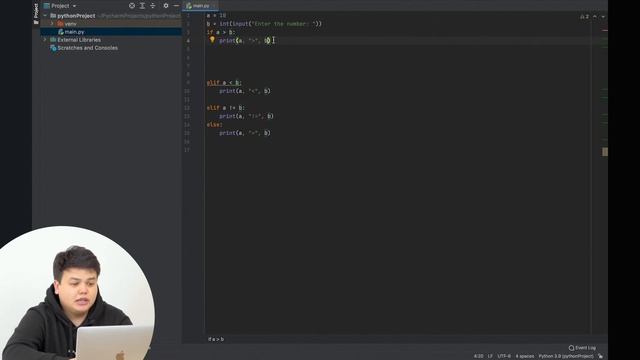Click the Scratches and Consoles icon
The width and height of the screenshot is (640, 360).
(53, 48)
